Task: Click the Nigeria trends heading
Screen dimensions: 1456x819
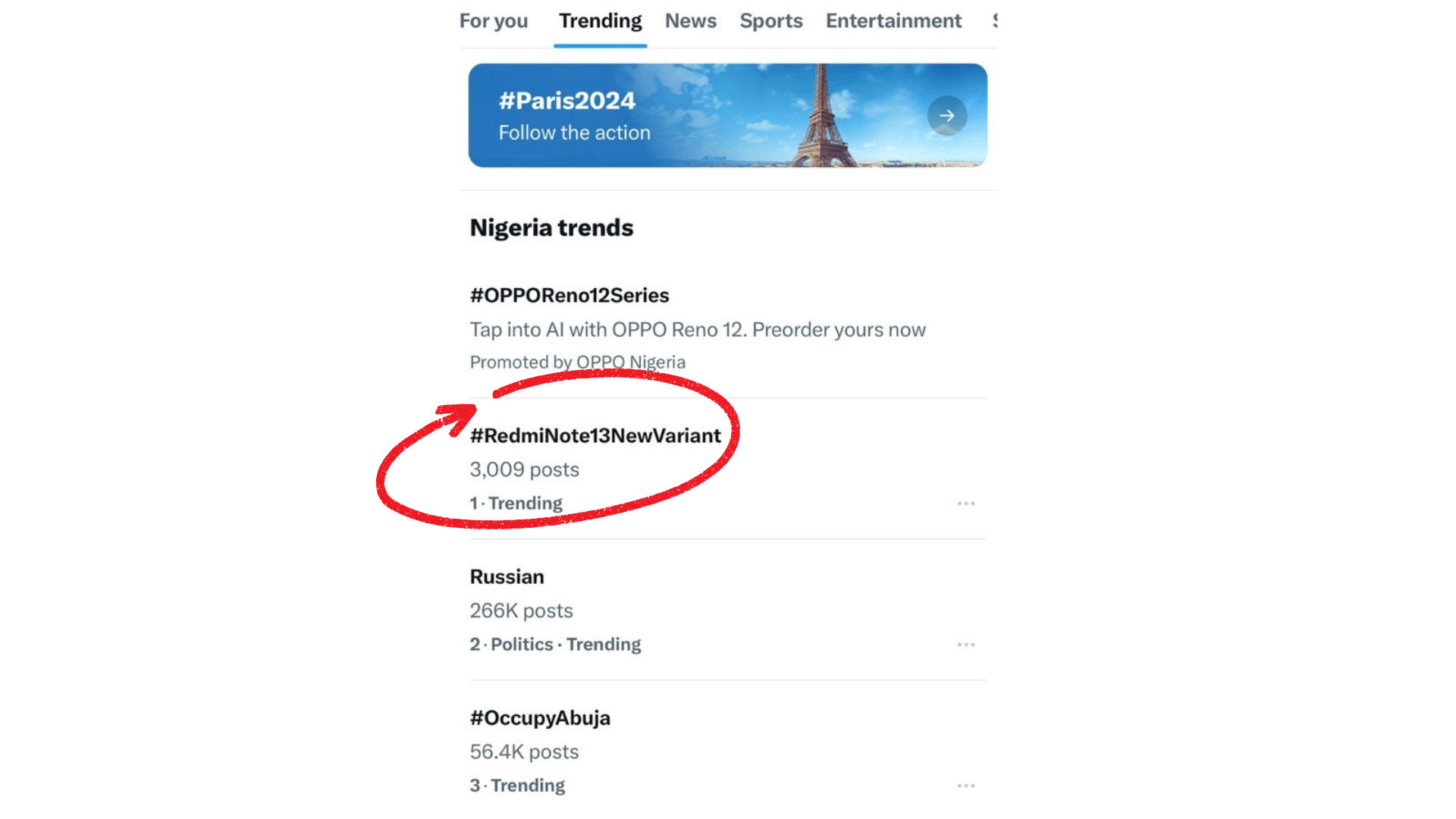Action: click(551, 227)
